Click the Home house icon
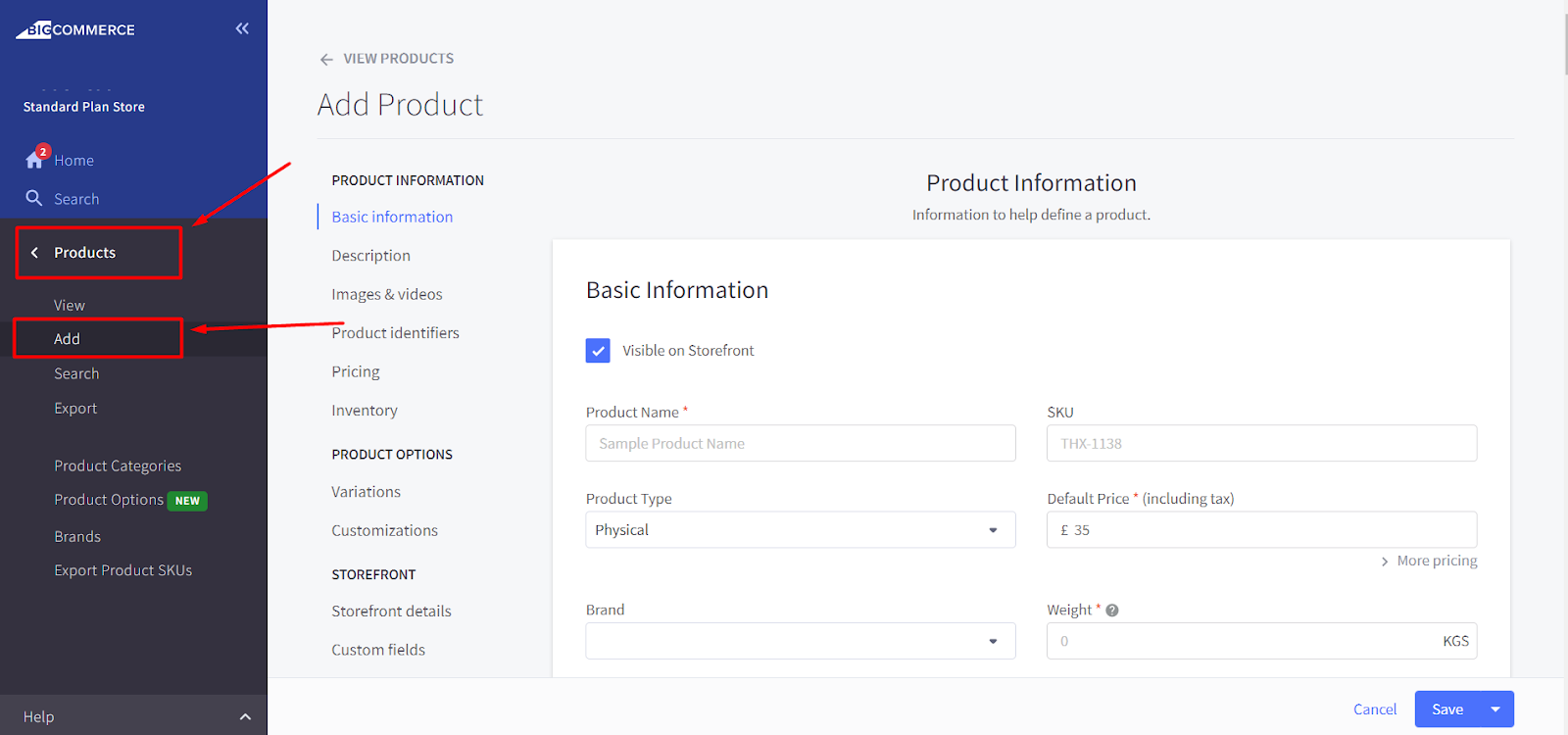This screenshot has height=735, width=1568. 34,160
